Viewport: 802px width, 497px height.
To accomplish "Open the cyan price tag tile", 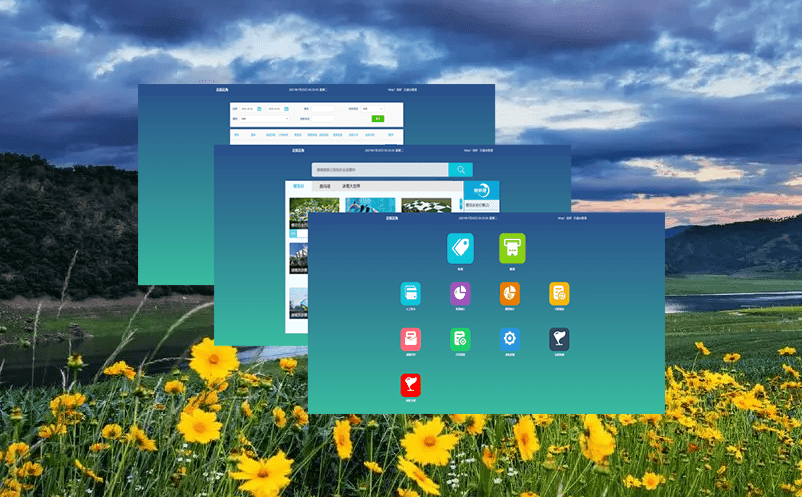I will click(x=460, y=248).
